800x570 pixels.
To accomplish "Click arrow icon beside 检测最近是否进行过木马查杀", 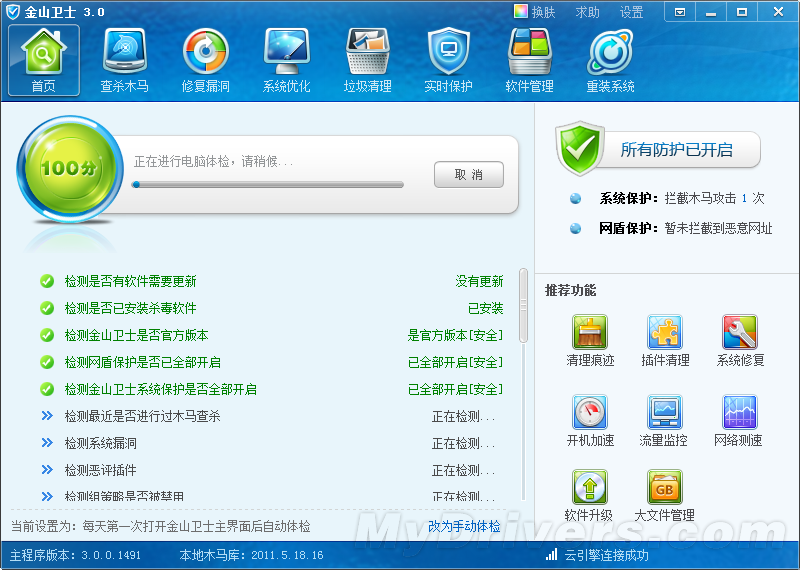I will 47,416.
